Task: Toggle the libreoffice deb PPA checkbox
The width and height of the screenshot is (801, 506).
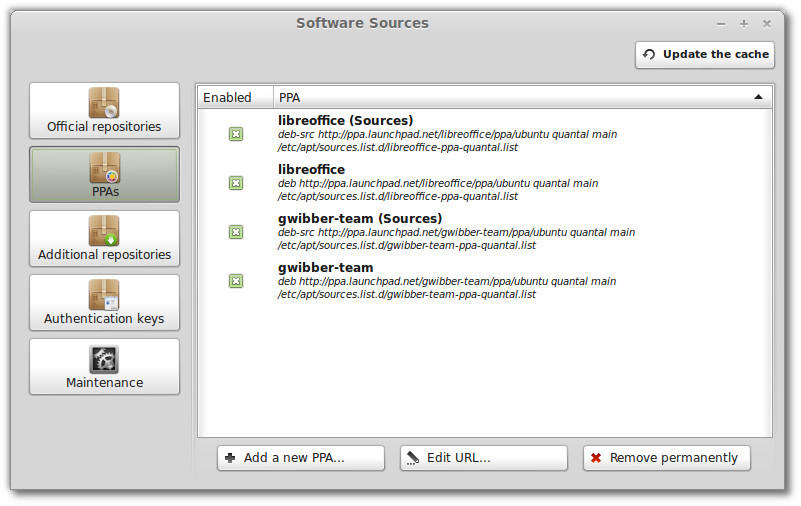Action: [x=235, y=183]
